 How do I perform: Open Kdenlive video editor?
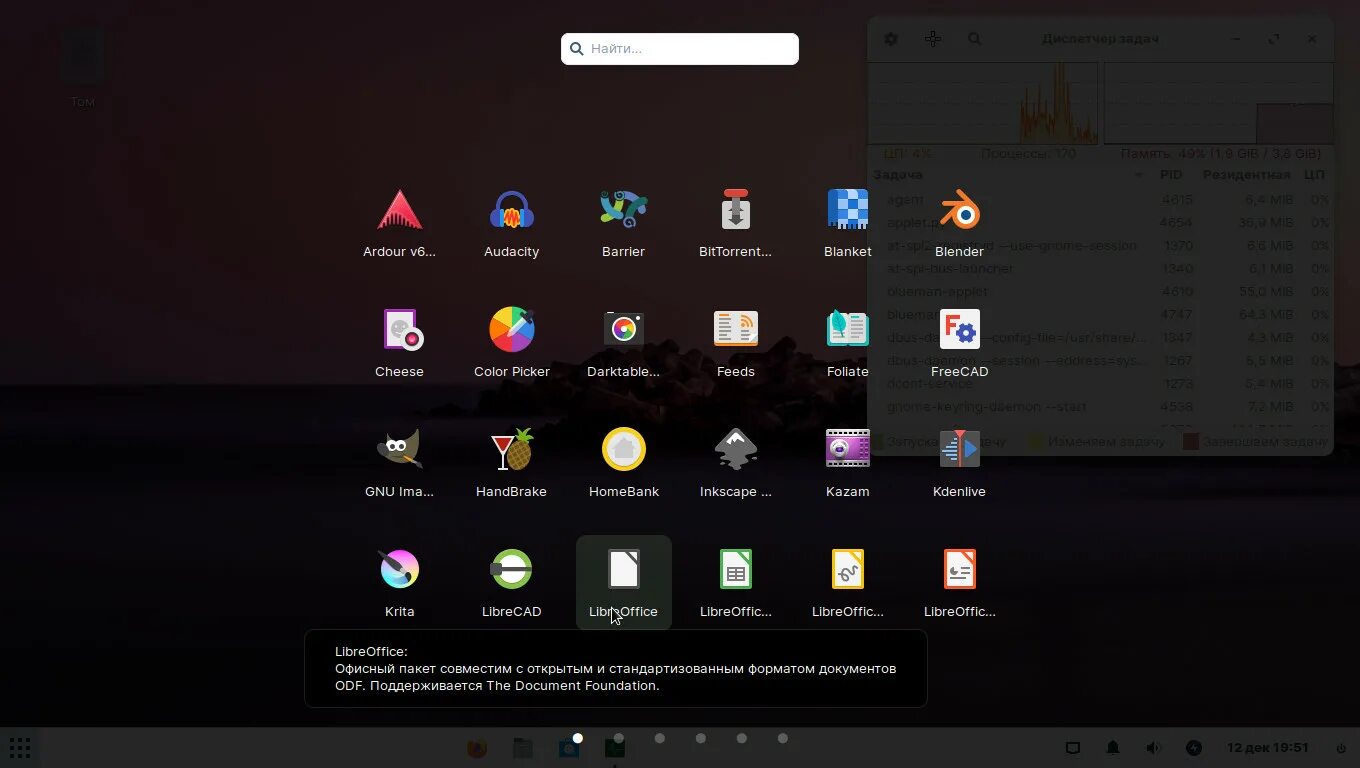coord(959,463)
